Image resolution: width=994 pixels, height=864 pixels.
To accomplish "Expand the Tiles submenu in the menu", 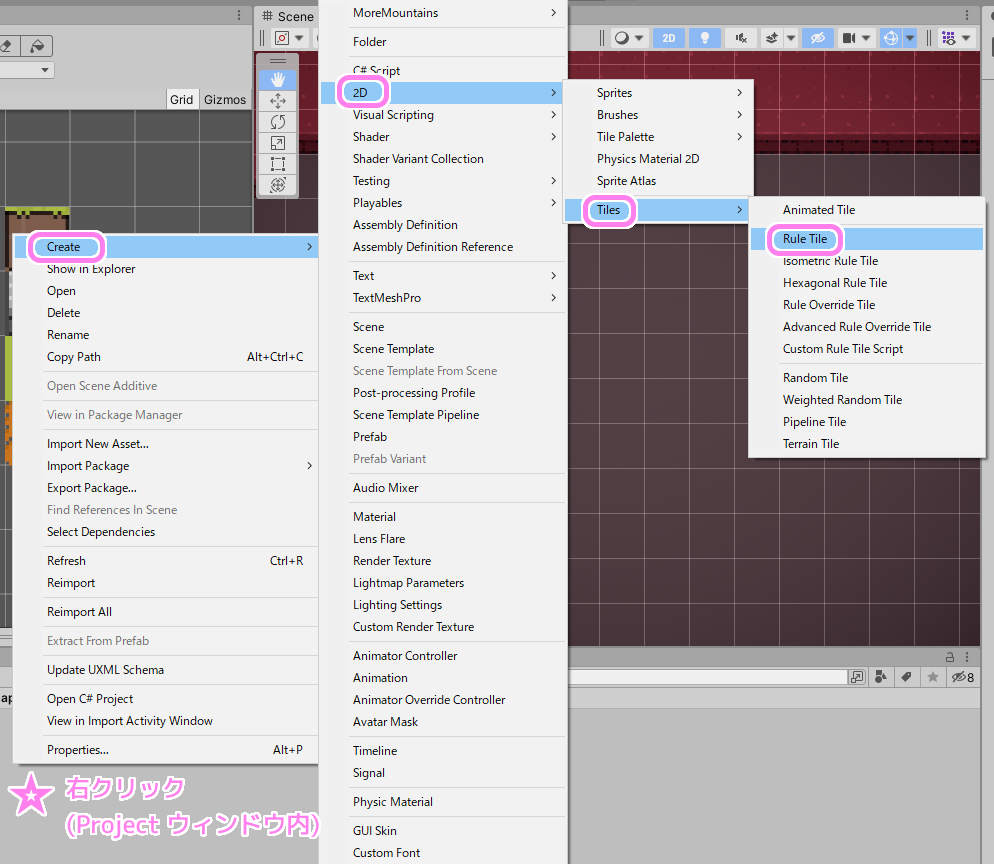I will tap(609, 210).
